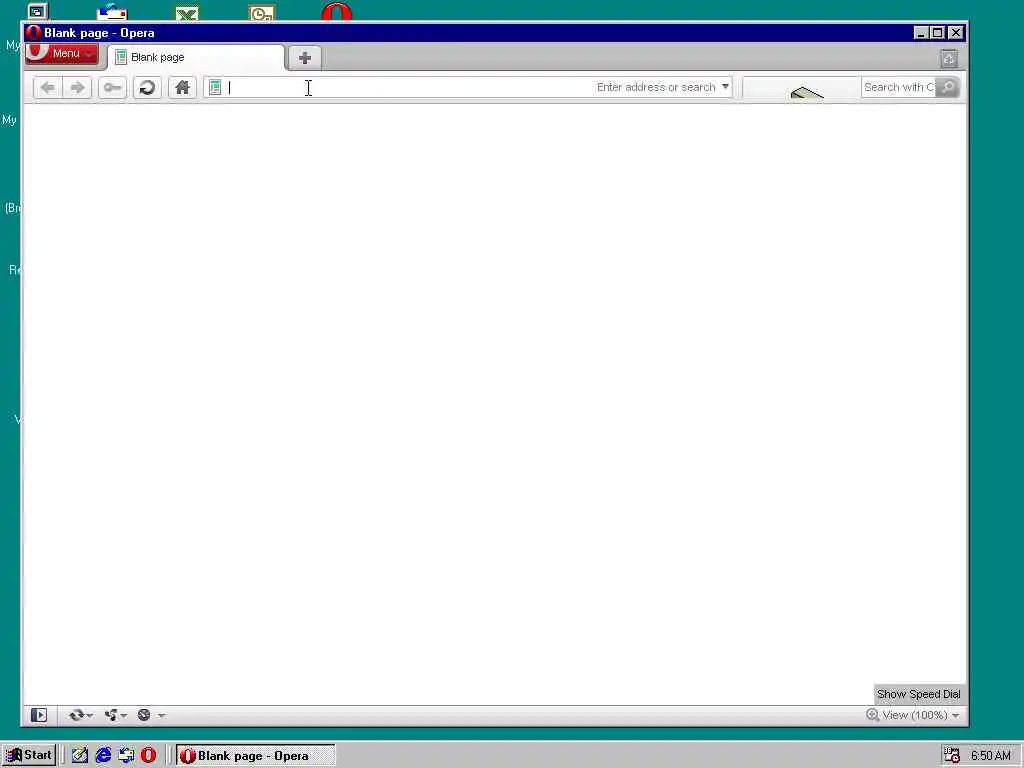1024x768 pixels.
Task: Click the page icon inside the address bar
Action: 215,87
